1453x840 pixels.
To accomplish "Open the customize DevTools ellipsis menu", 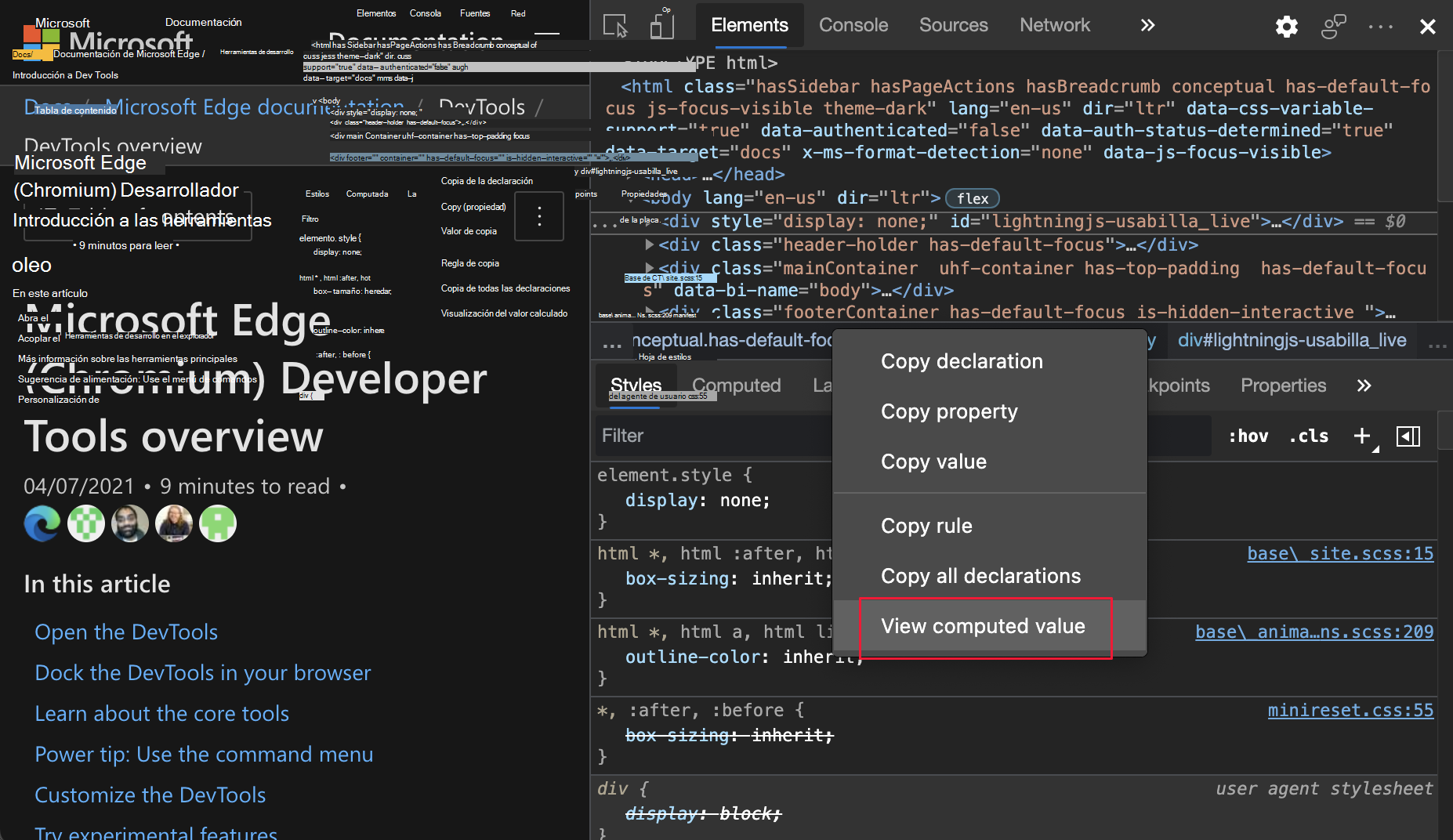I will tap(1380, 27).
